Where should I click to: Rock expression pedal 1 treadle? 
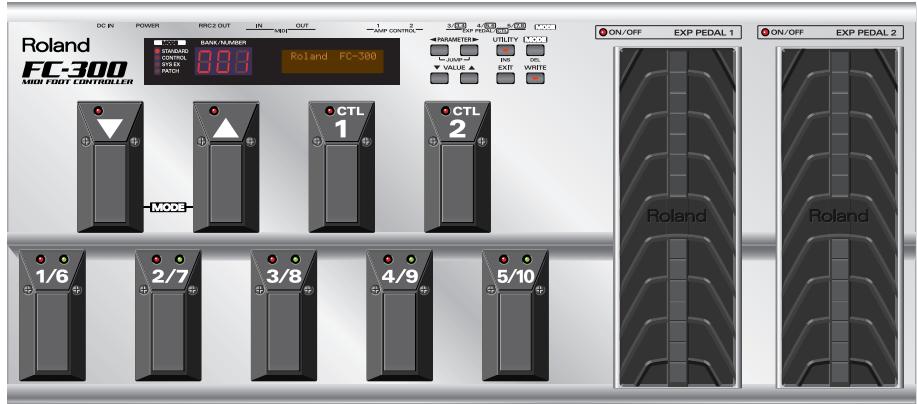pos(677,217)
